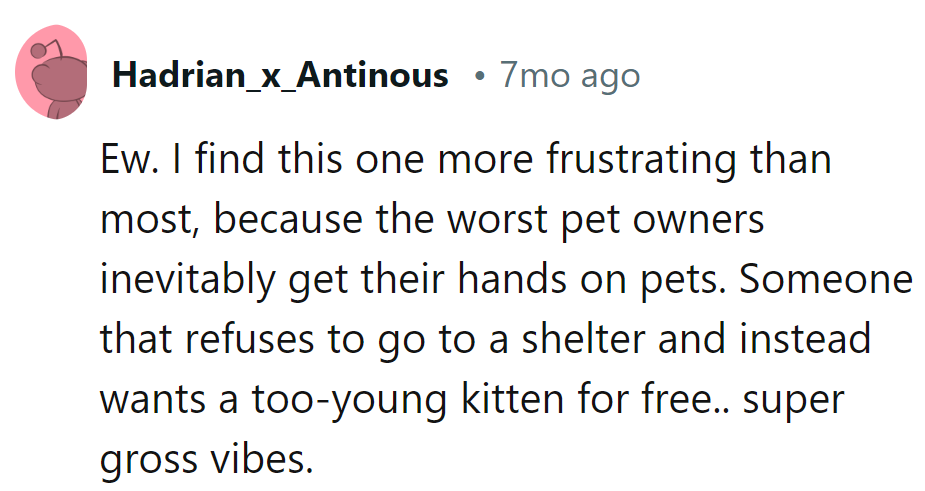This screenshot has height=491, width=925.
Task: Open Hadrian_x_Antinous user profile link
Action: (280, 75)
